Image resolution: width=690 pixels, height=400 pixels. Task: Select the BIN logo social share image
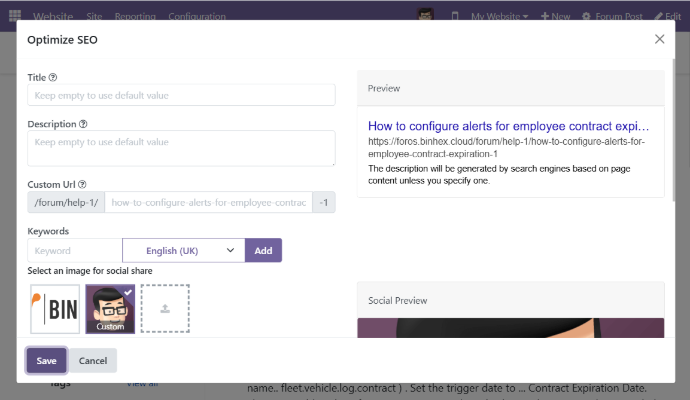tap(55, 309)
